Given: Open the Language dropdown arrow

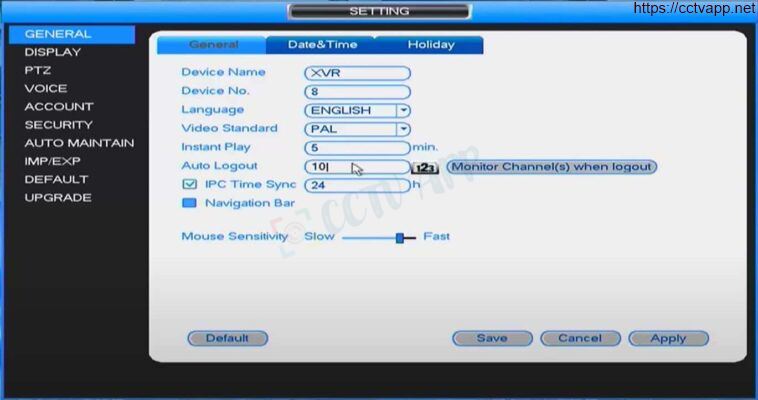Looking at the screenshot, I should click(x=403, y=110).
